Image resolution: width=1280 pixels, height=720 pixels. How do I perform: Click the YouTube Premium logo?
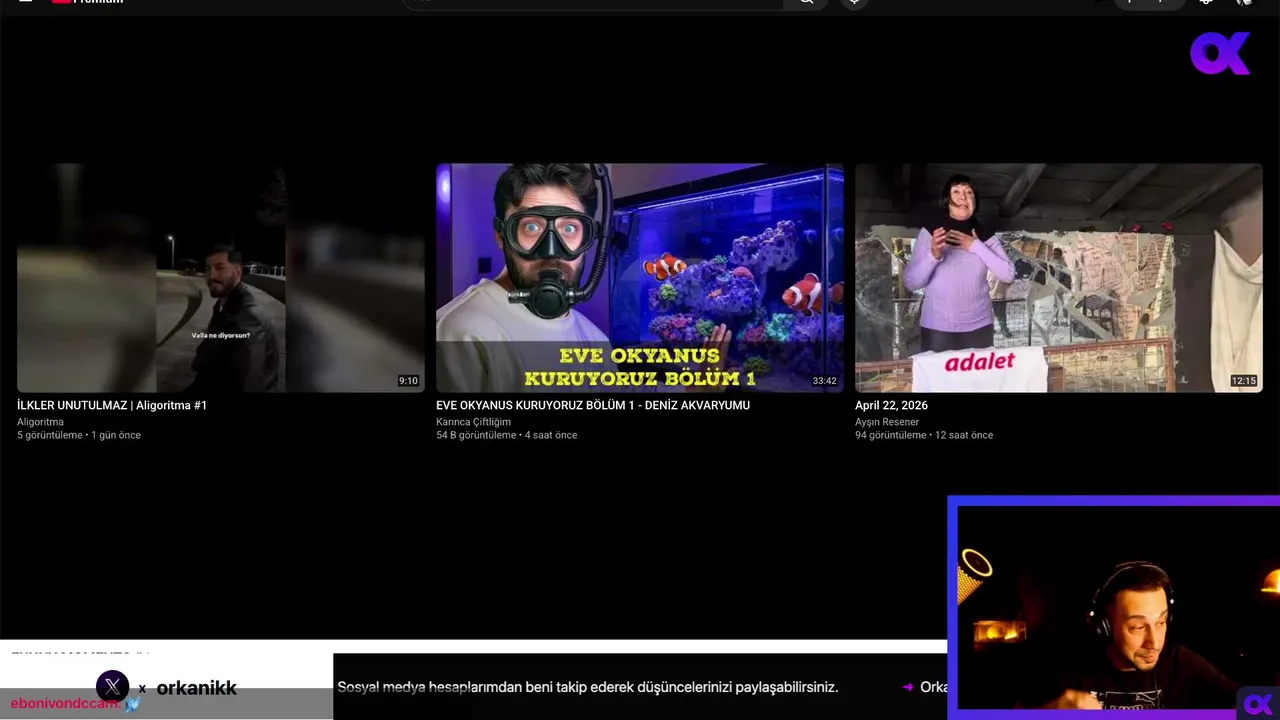pos(87,2)
